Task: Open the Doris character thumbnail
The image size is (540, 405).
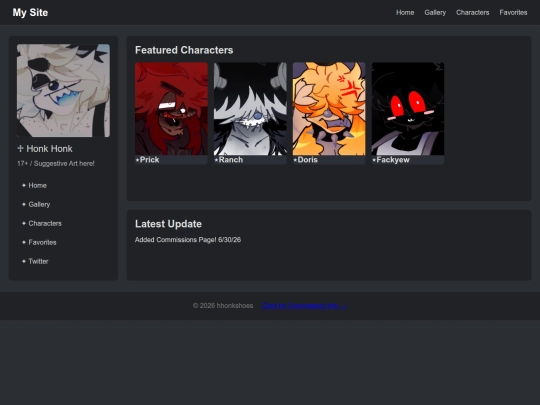Action: point(329,108)
